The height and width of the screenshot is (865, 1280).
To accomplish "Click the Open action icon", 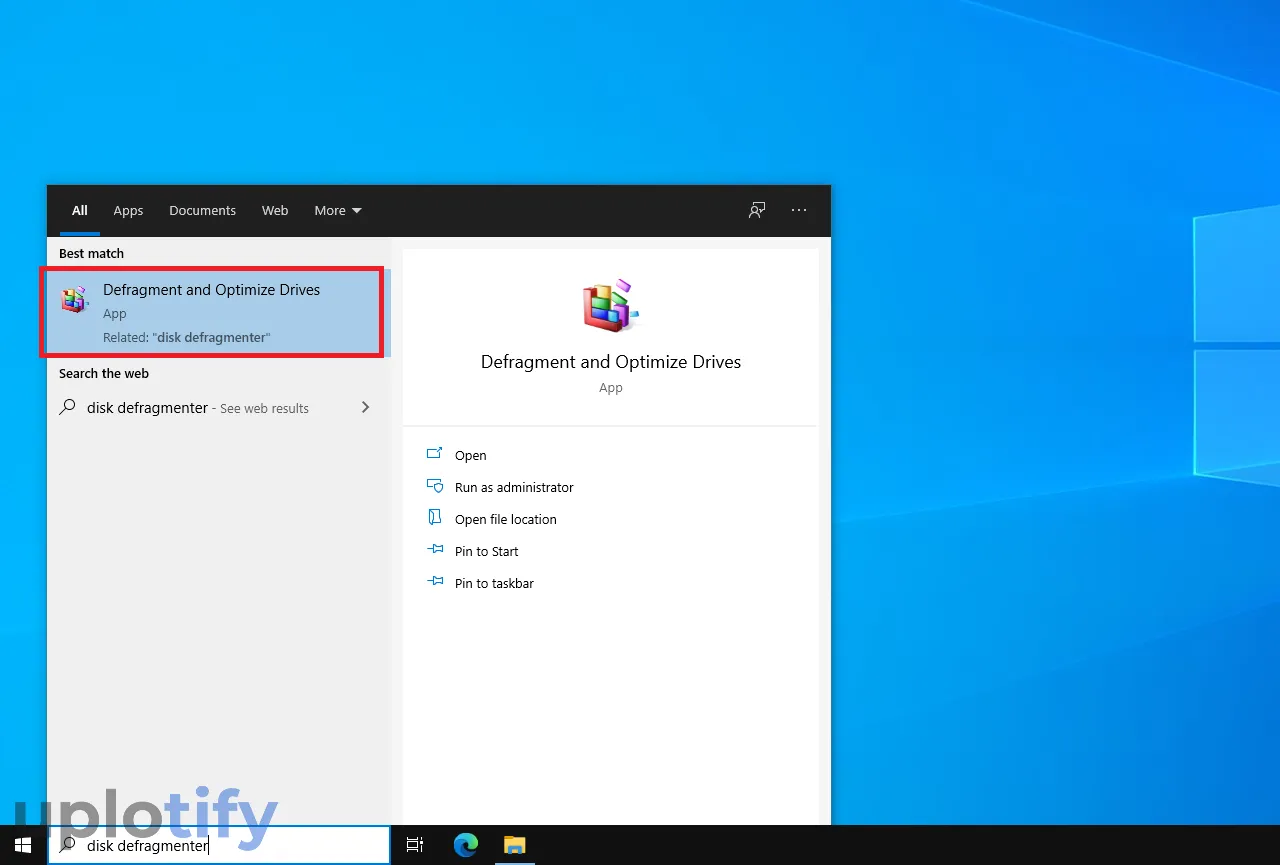I will (x=435, y=454).
